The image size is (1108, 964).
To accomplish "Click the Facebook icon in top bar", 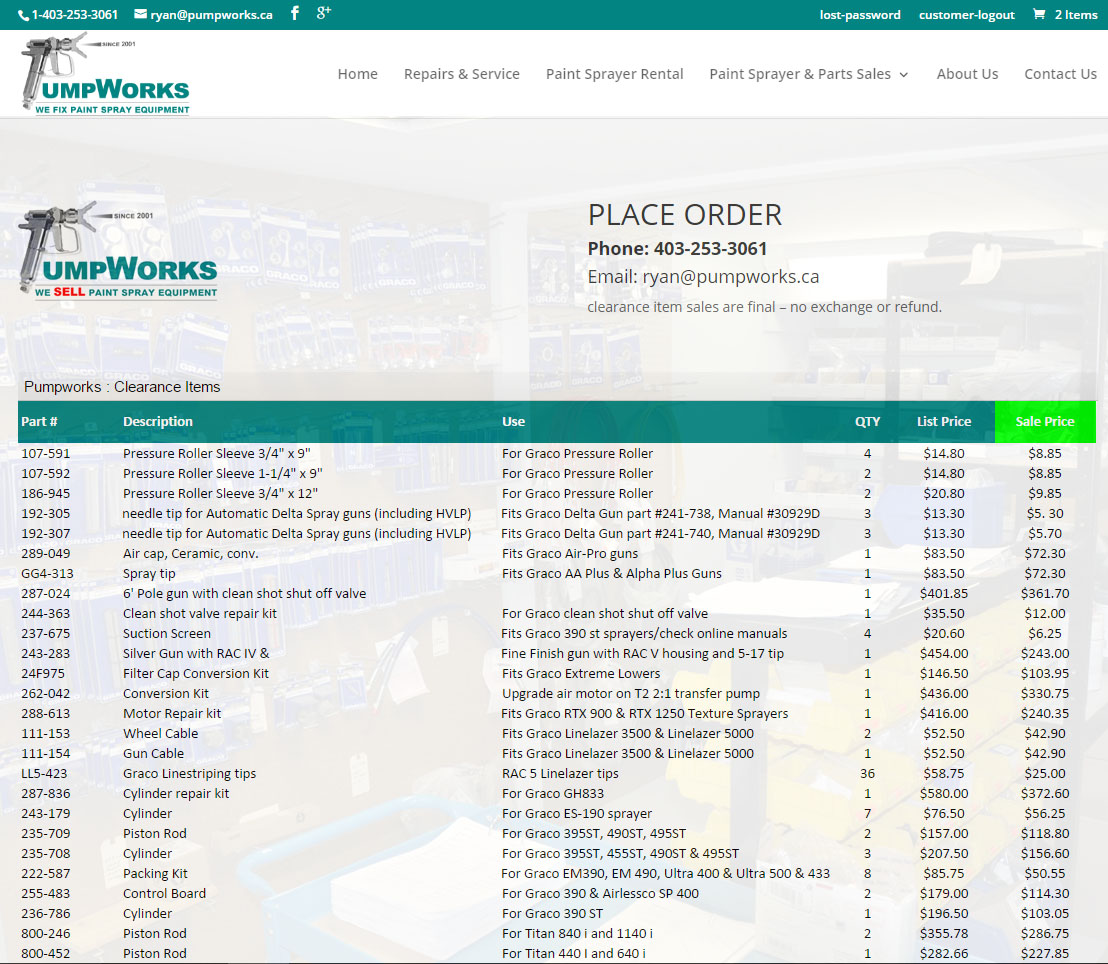I will tap(295, 13).
